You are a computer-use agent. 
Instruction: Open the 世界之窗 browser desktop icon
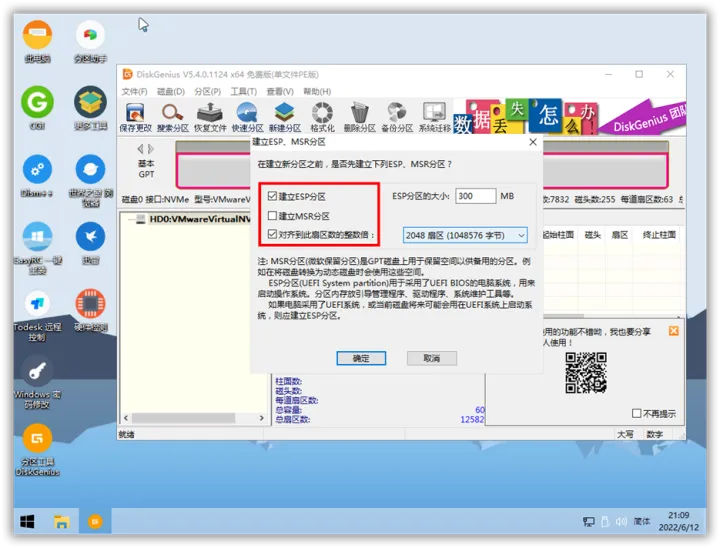point(90,180)
